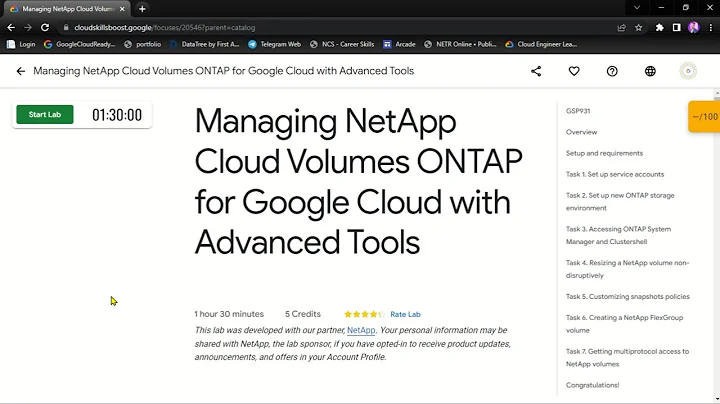Open a new tab with the plus icon
The width and height of the screenshot is (720, 404).
point(142,9)
